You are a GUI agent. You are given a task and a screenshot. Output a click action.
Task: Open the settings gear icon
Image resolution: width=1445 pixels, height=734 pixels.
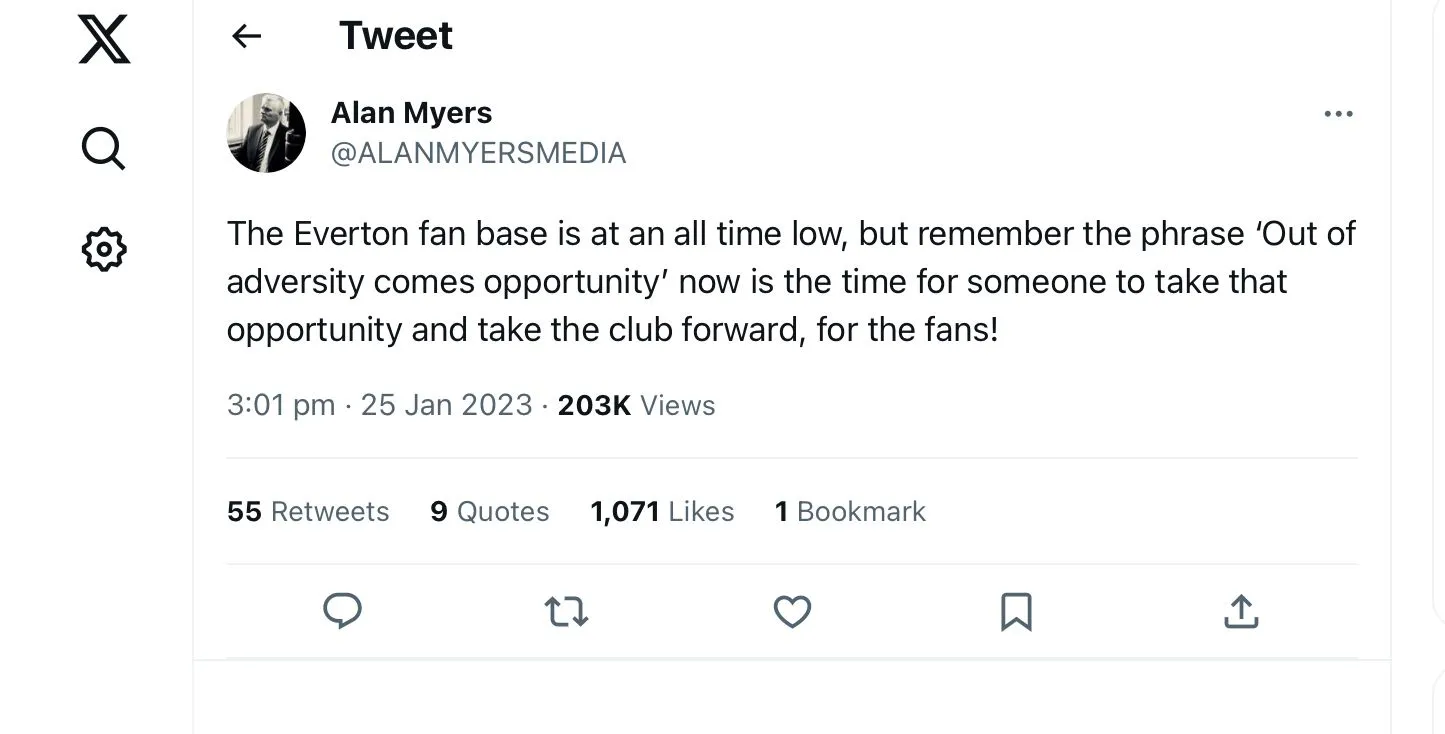[x=103, y=249]
